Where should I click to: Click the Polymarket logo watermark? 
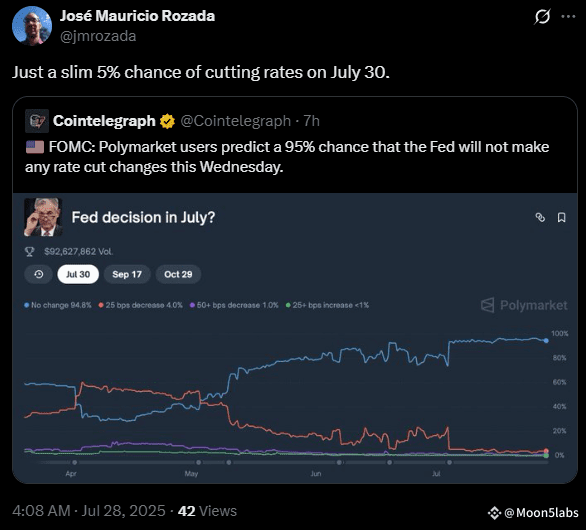pyautogui.click(x=524, y=305)
